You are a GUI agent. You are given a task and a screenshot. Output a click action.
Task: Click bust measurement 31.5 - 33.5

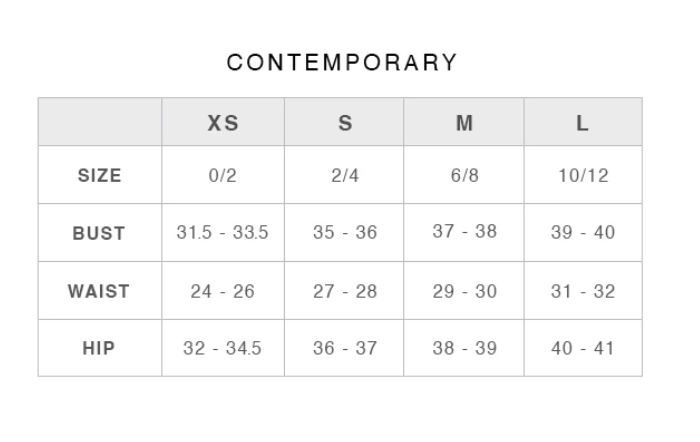(223, 233)
